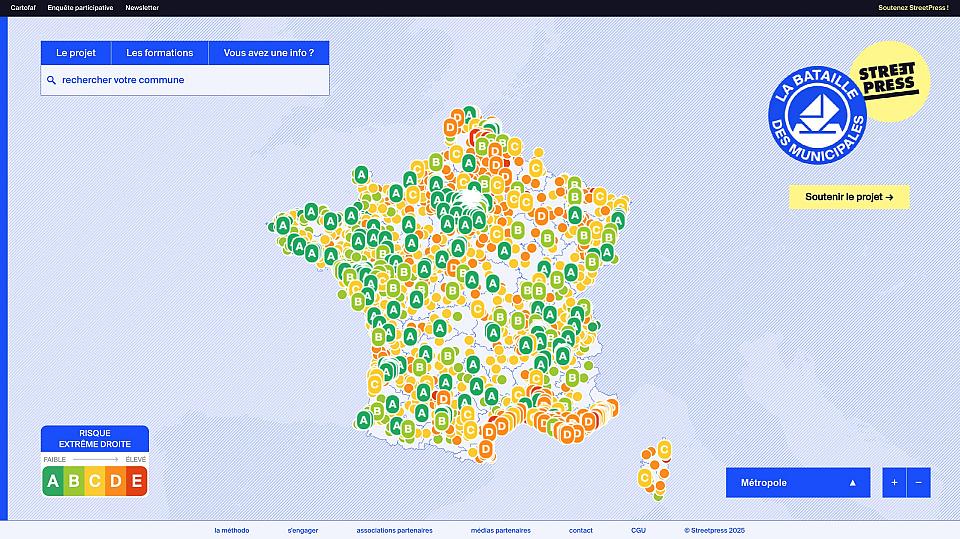Open la méthode footer link

(x=231, y=530)
